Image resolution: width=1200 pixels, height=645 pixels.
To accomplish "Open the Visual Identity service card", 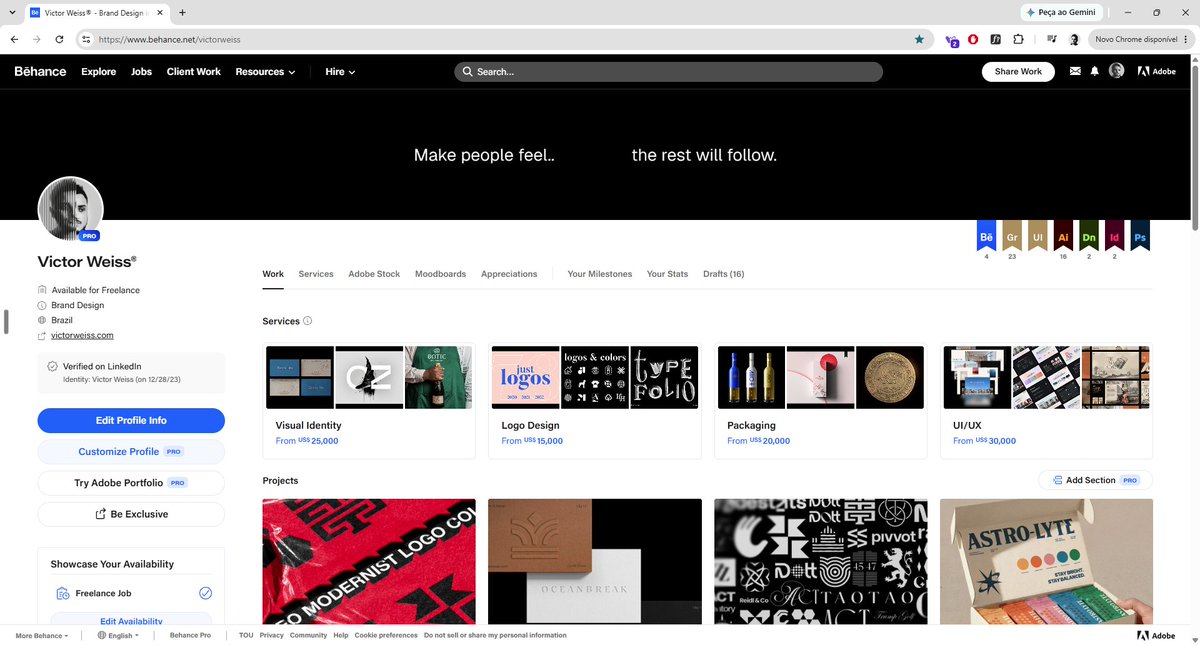I will (368, 401).
